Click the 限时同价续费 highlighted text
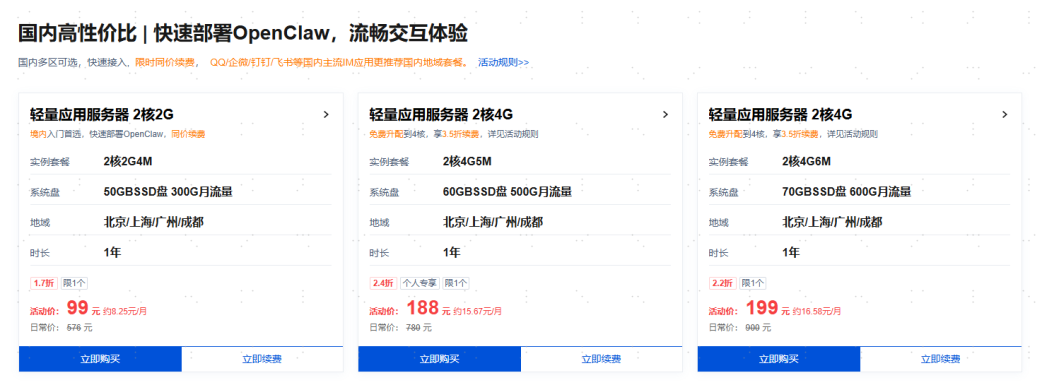The image size is (1042, 385). click(x=165, y=63)
